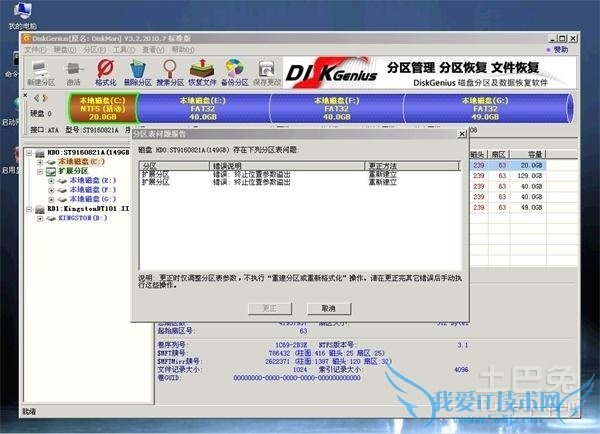
Task: Open the Help (帮助) menu
Action: [x=183, y=50]
